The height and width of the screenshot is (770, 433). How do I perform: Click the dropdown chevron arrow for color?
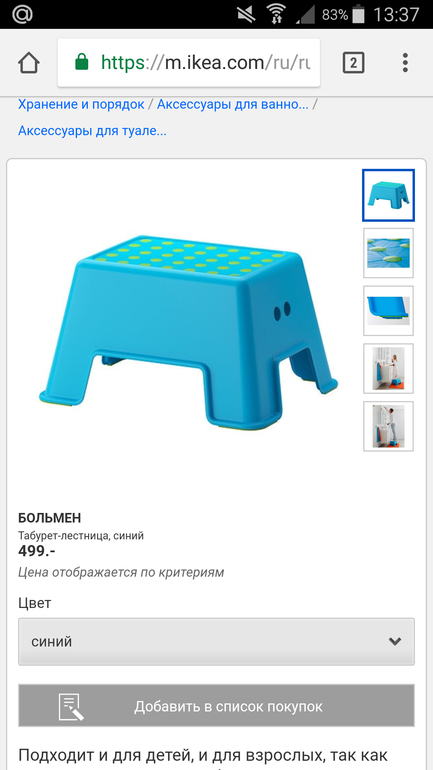coord(395,641)
